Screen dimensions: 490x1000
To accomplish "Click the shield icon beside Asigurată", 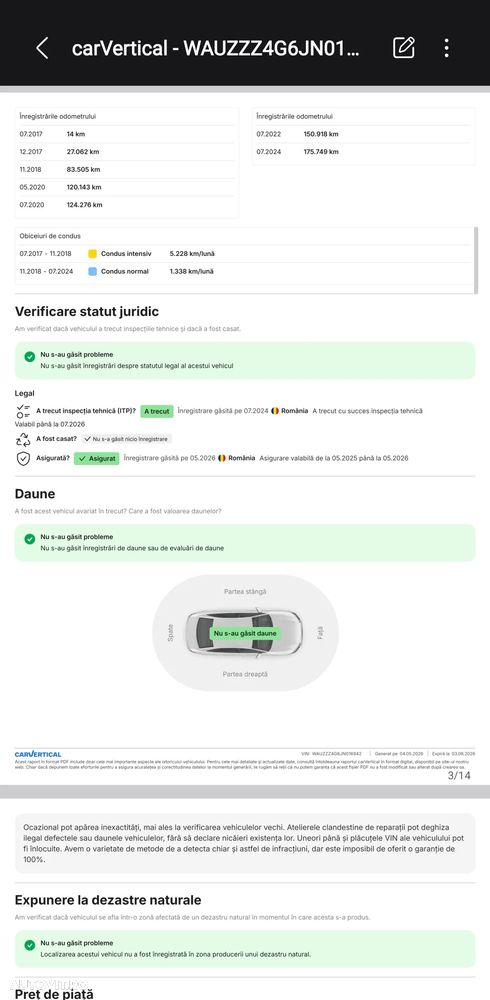I will tap(23, 459).
